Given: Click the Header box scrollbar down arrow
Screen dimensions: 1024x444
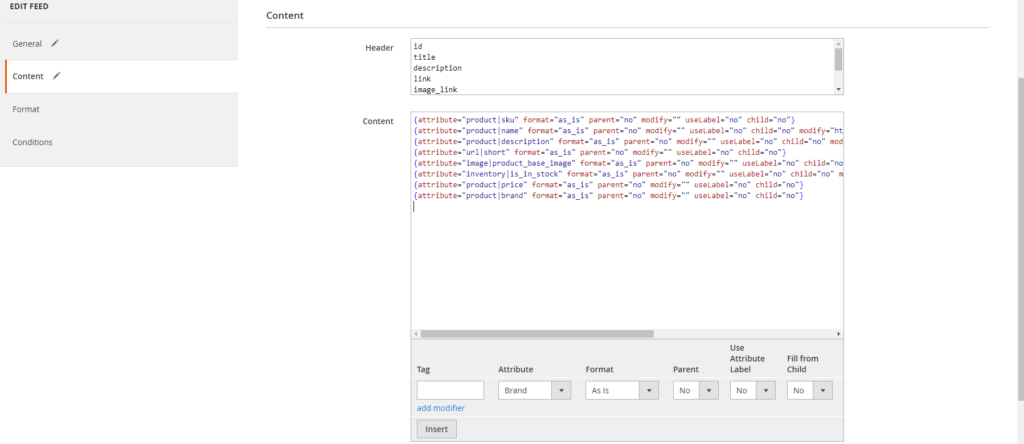Looking at the screenshot, I should coord(838,90).
